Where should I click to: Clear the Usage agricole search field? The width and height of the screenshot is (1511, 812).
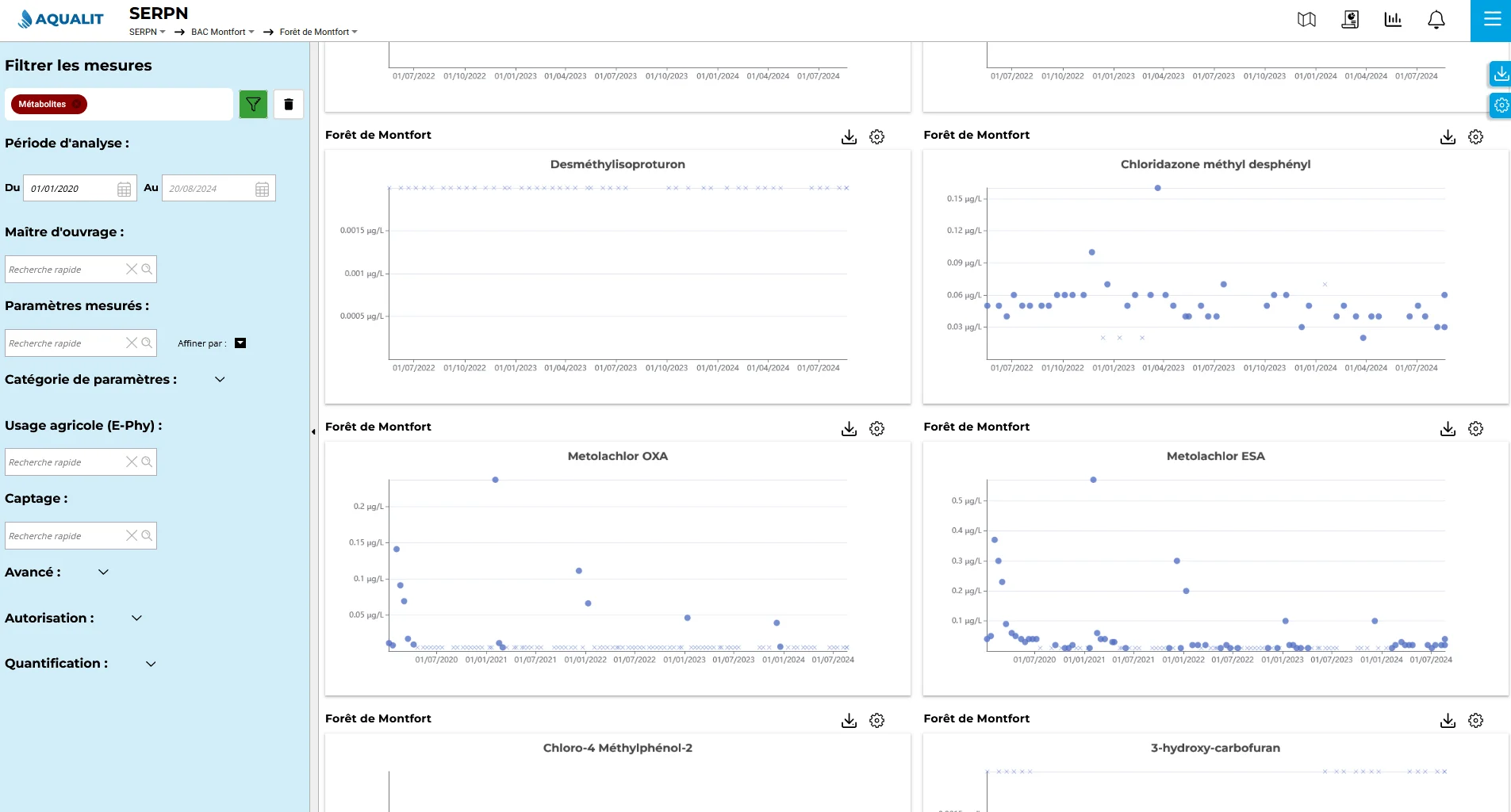(132, 462)
